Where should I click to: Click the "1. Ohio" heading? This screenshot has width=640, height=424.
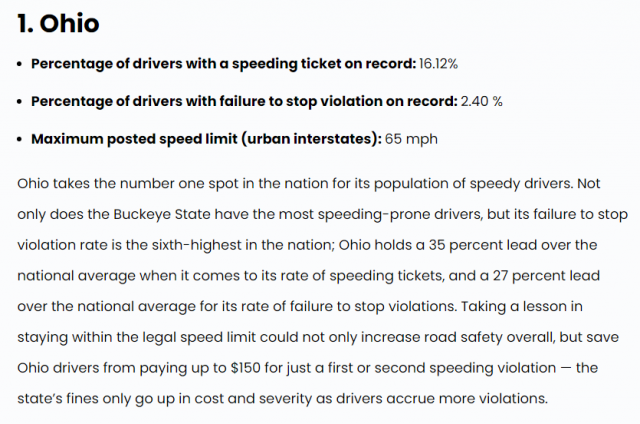[58, 23]
